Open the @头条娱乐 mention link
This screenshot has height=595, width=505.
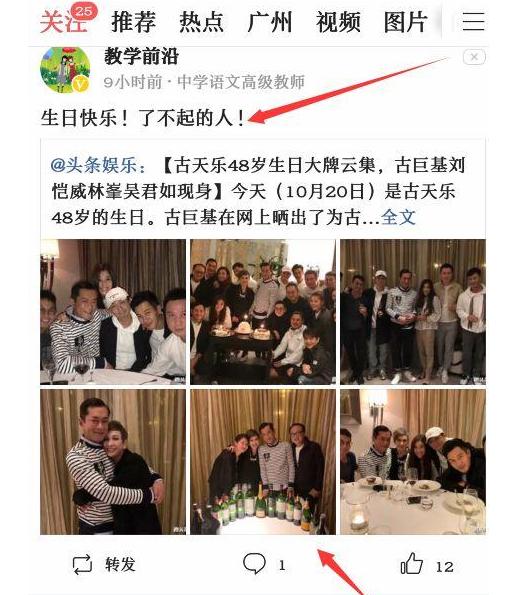pyautogui.click(x=98, y=165)
